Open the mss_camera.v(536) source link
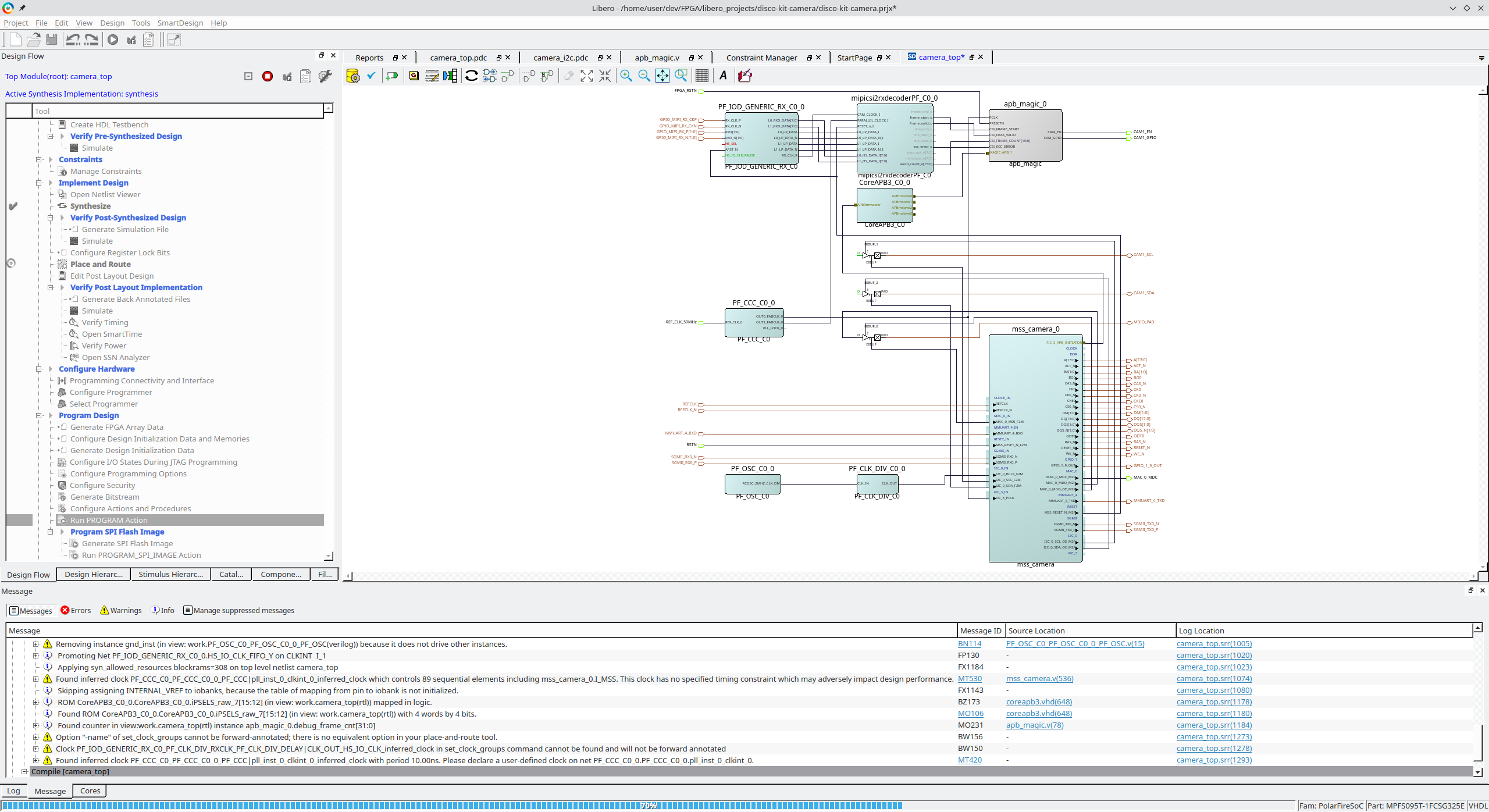1489x812 pixels. pyautogui.click(x=1039, y=679)
